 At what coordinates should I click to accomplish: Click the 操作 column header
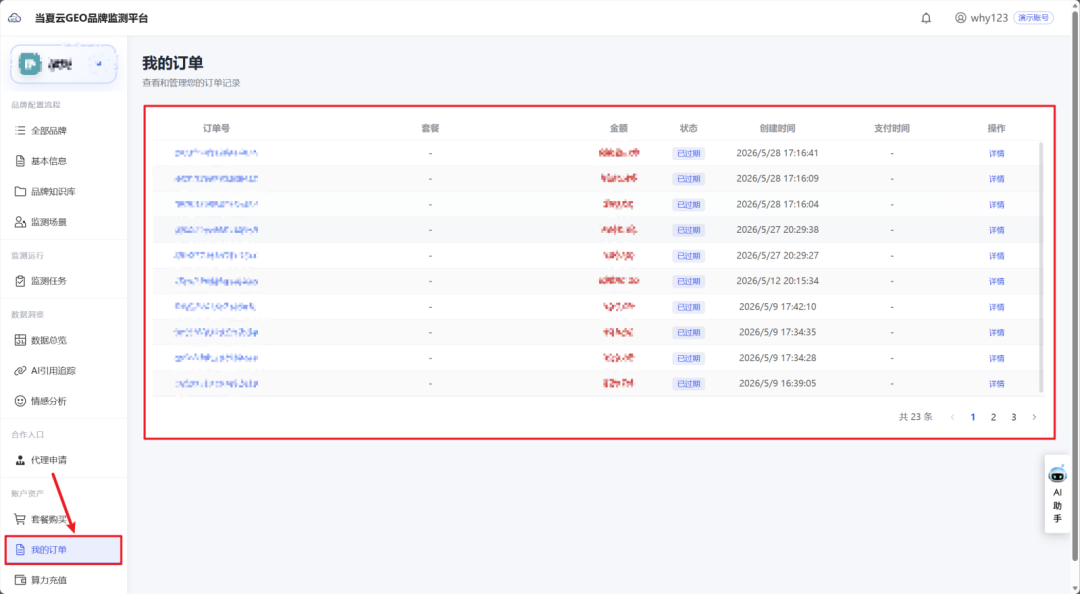(x=996, y=128)
